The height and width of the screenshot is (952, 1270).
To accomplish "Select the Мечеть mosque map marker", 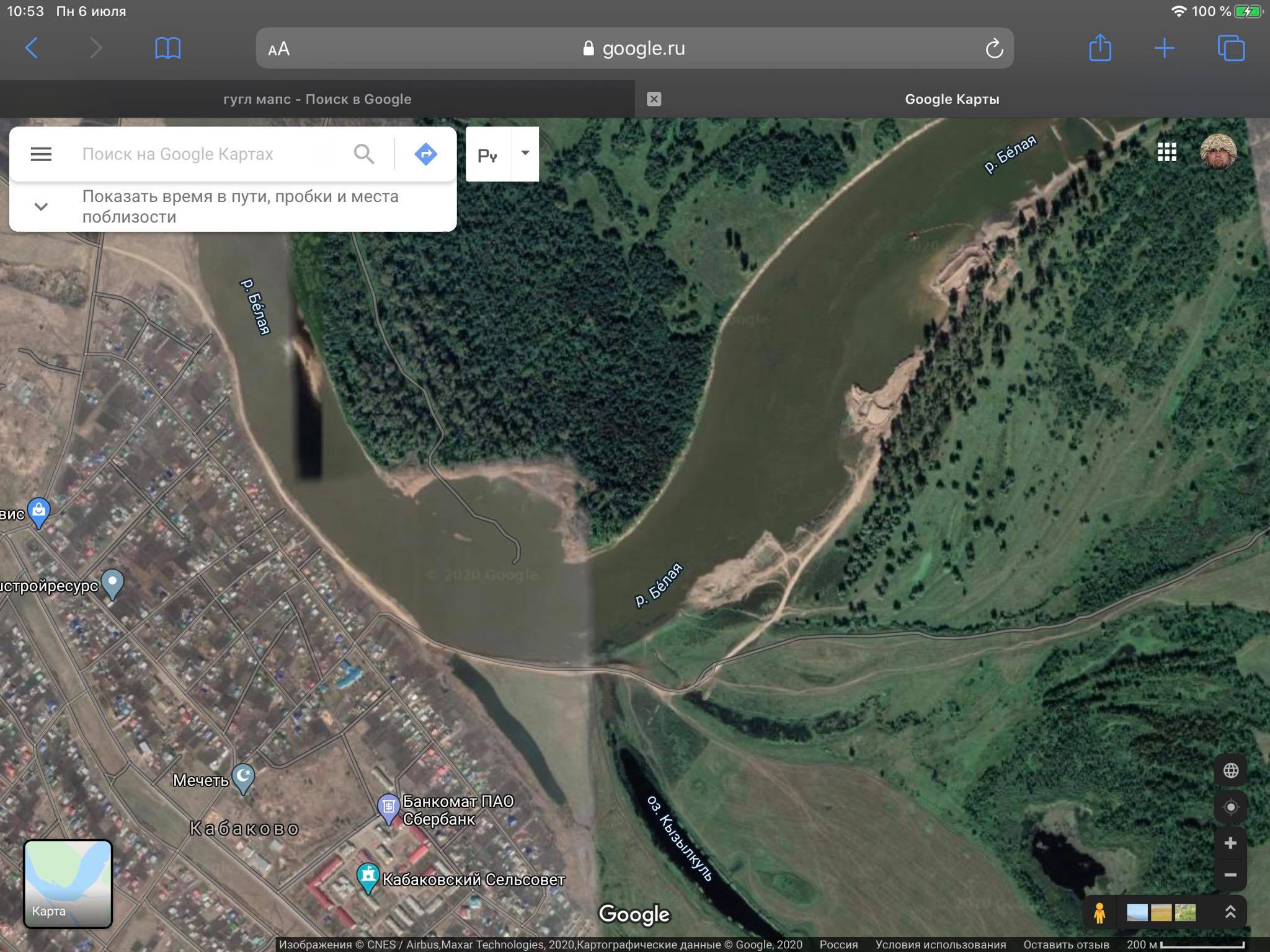I will (x=243, y=777).
